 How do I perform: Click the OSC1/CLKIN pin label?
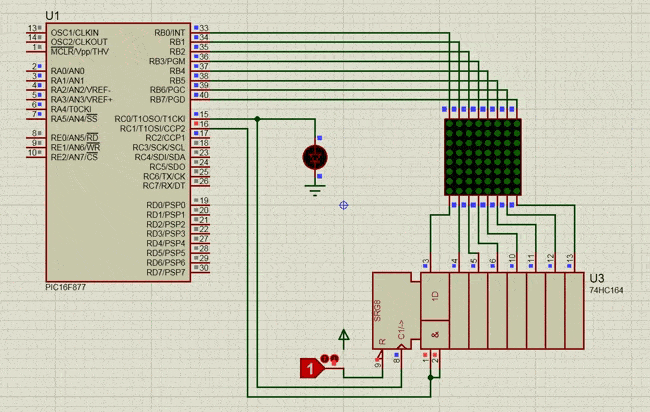tap(75, 32)
